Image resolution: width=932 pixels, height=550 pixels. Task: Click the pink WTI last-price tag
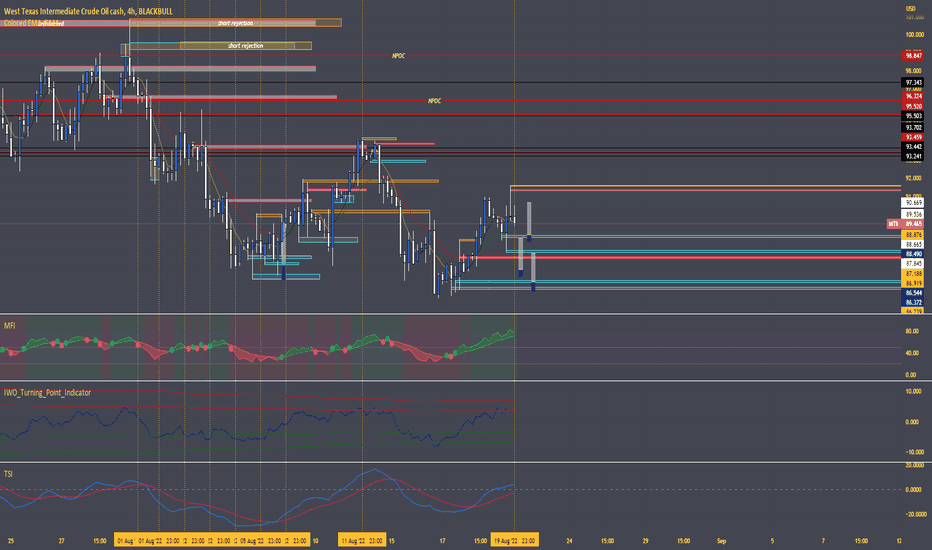pyautogui.click(x=893, y=224)
